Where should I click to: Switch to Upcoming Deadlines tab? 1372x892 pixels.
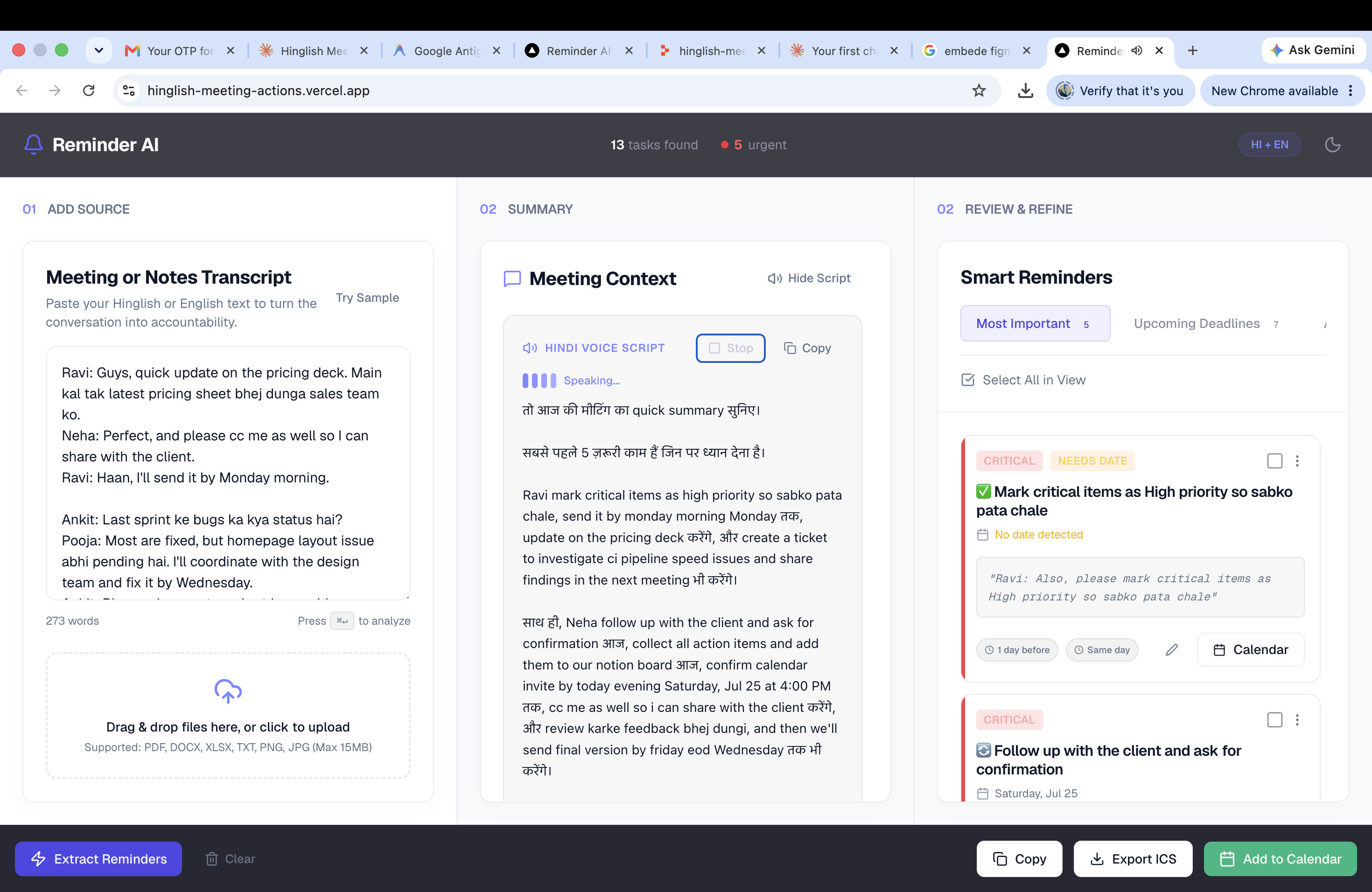point(1205,324)
